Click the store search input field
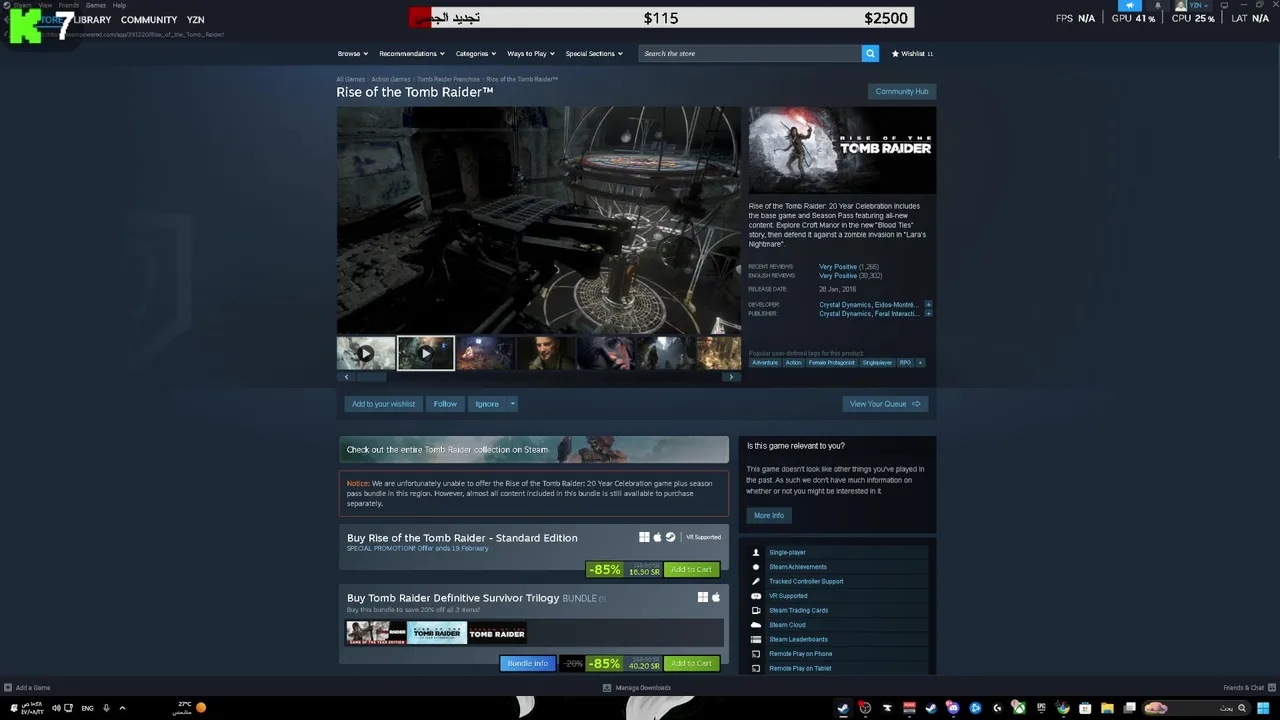 point(750,53)
